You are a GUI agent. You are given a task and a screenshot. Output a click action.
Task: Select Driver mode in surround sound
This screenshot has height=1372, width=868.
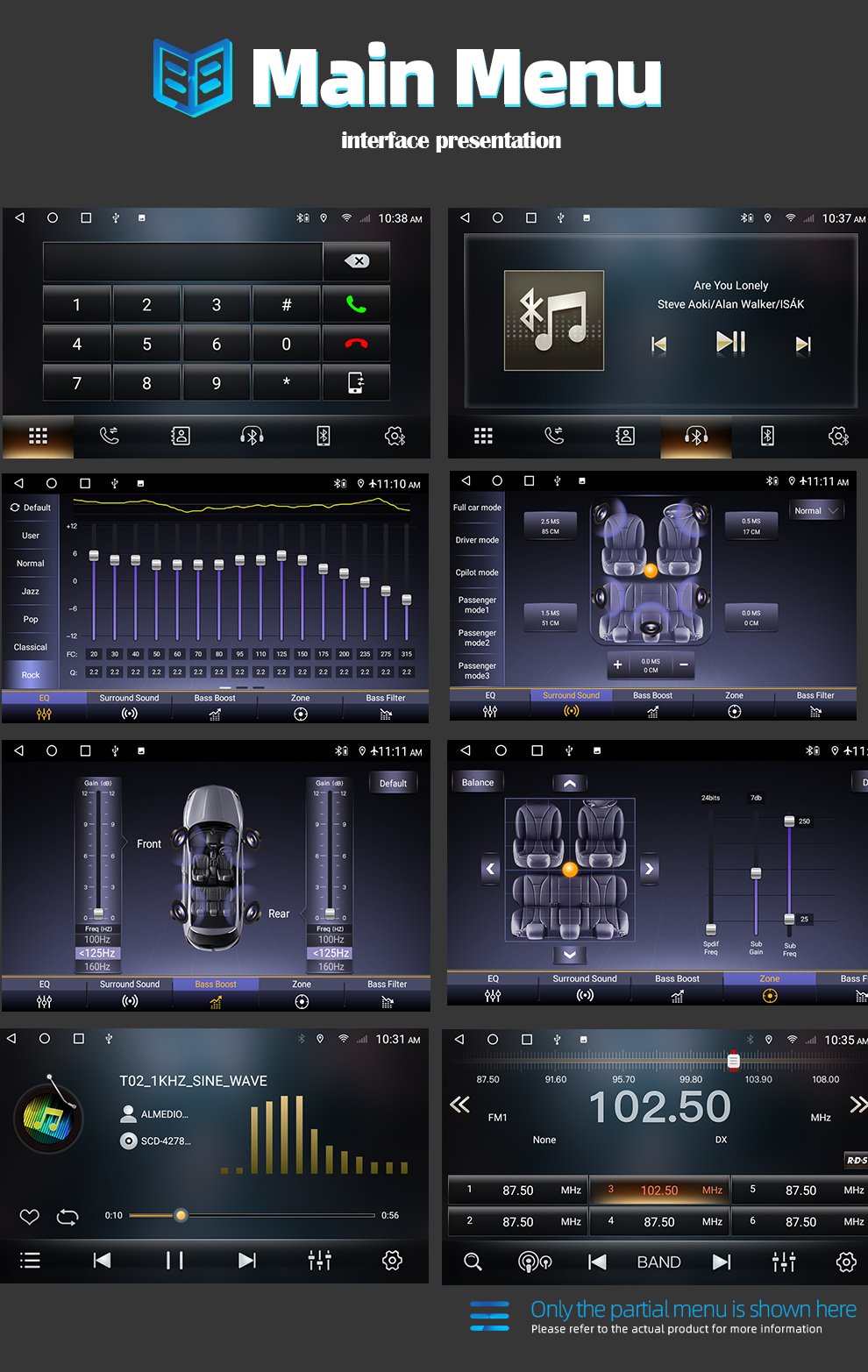477,540
